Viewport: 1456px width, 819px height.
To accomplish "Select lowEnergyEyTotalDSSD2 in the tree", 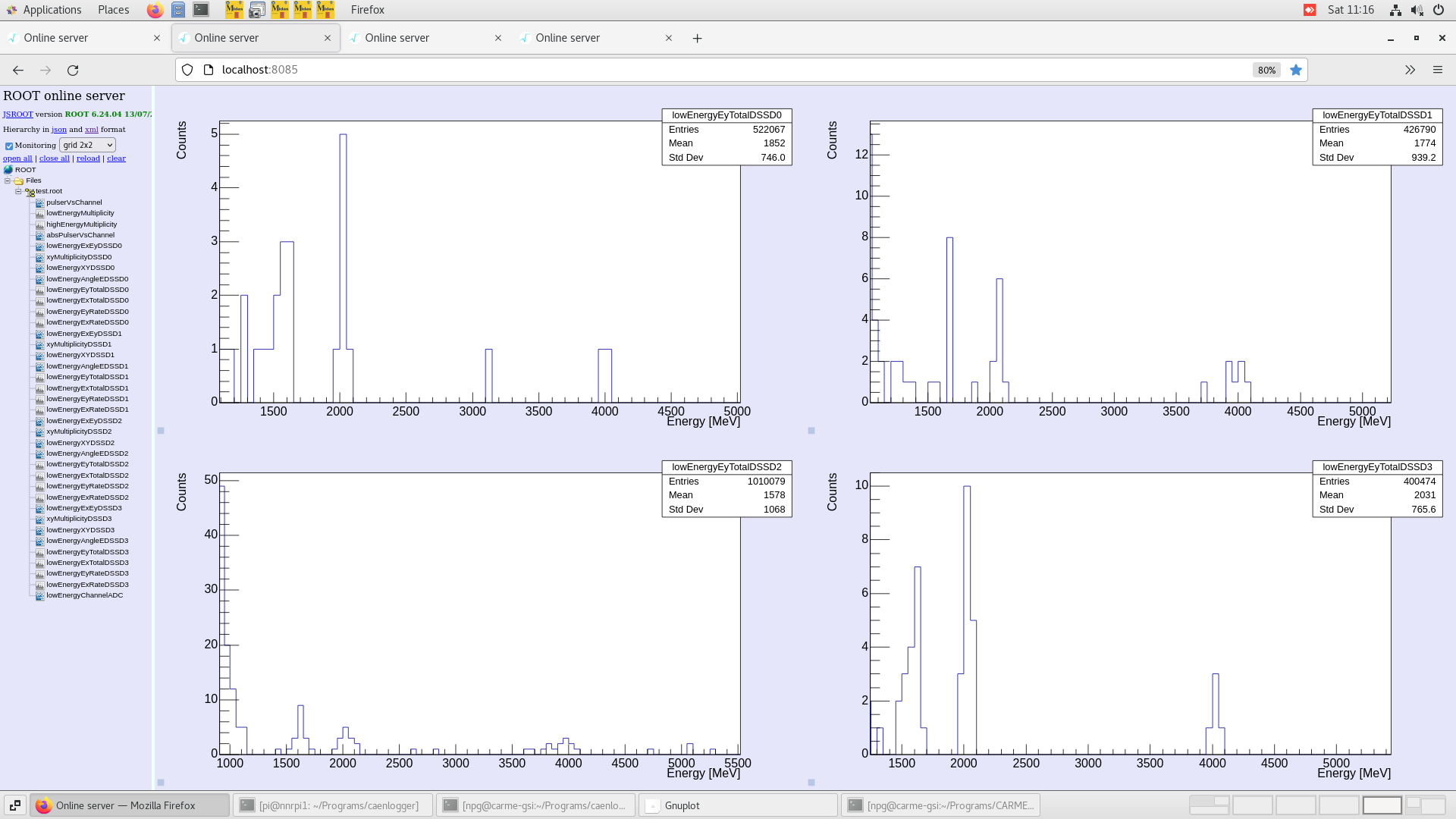I will pyautogui.click(x=87, y=464).
